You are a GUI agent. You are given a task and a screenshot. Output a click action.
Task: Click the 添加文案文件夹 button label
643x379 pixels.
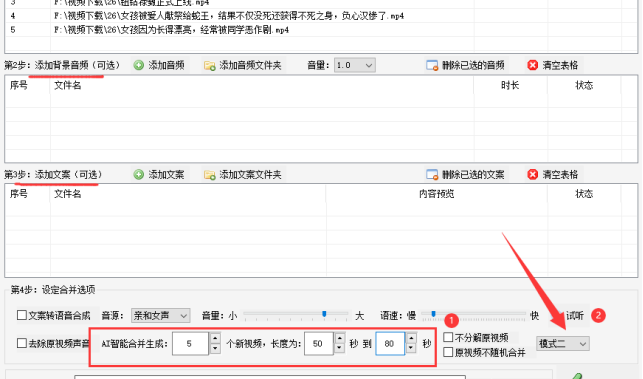coord(250,175)
